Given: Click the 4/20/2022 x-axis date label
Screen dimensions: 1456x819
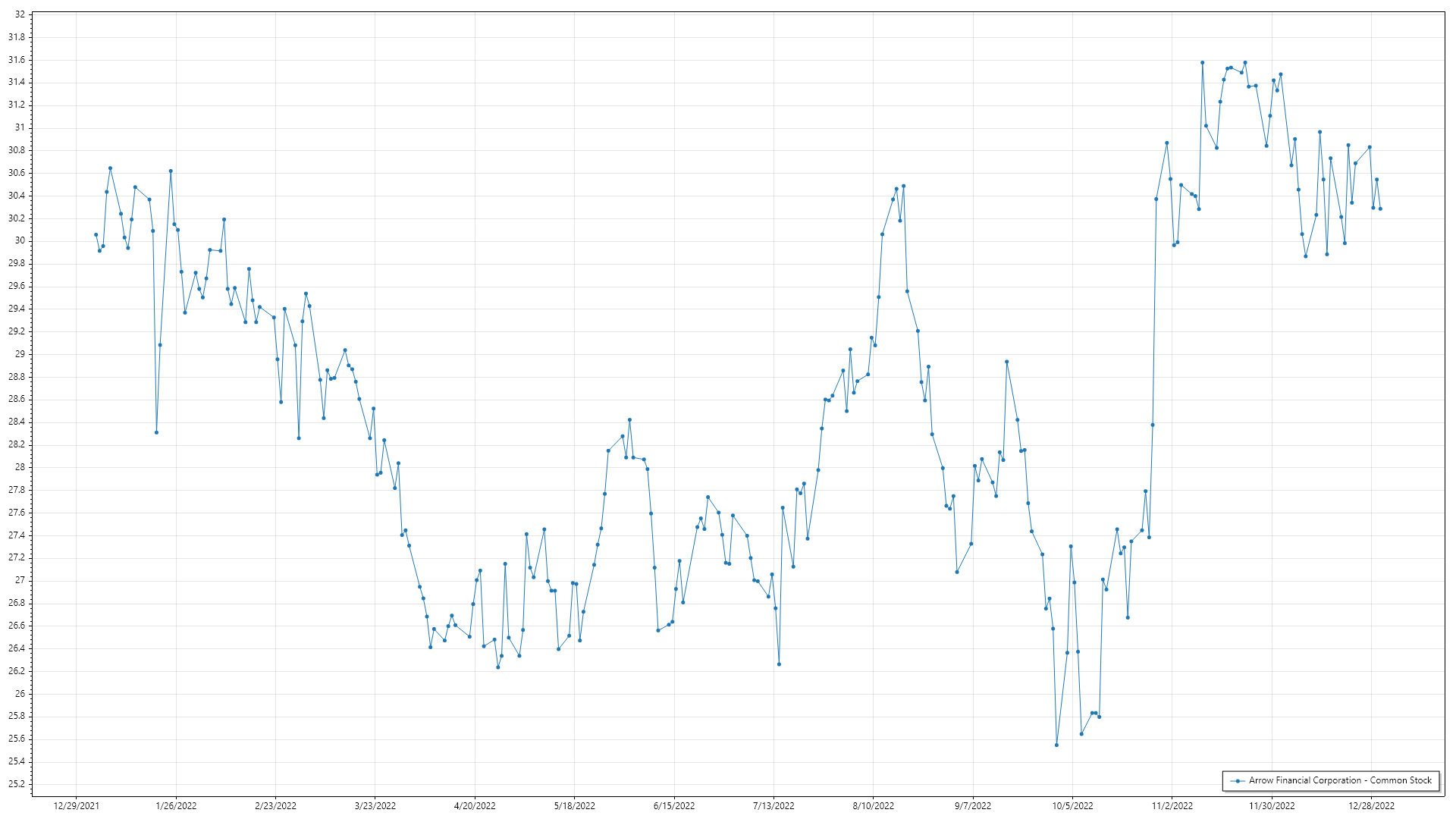Looking at the screenshot, I should pyautogui.click(x=475, y=806).
